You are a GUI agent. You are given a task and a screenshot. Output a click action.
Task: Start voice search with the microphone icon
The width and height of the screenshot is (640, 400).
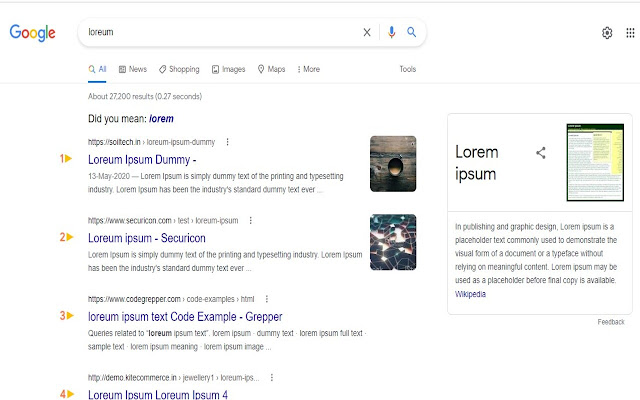pos(391,32)
